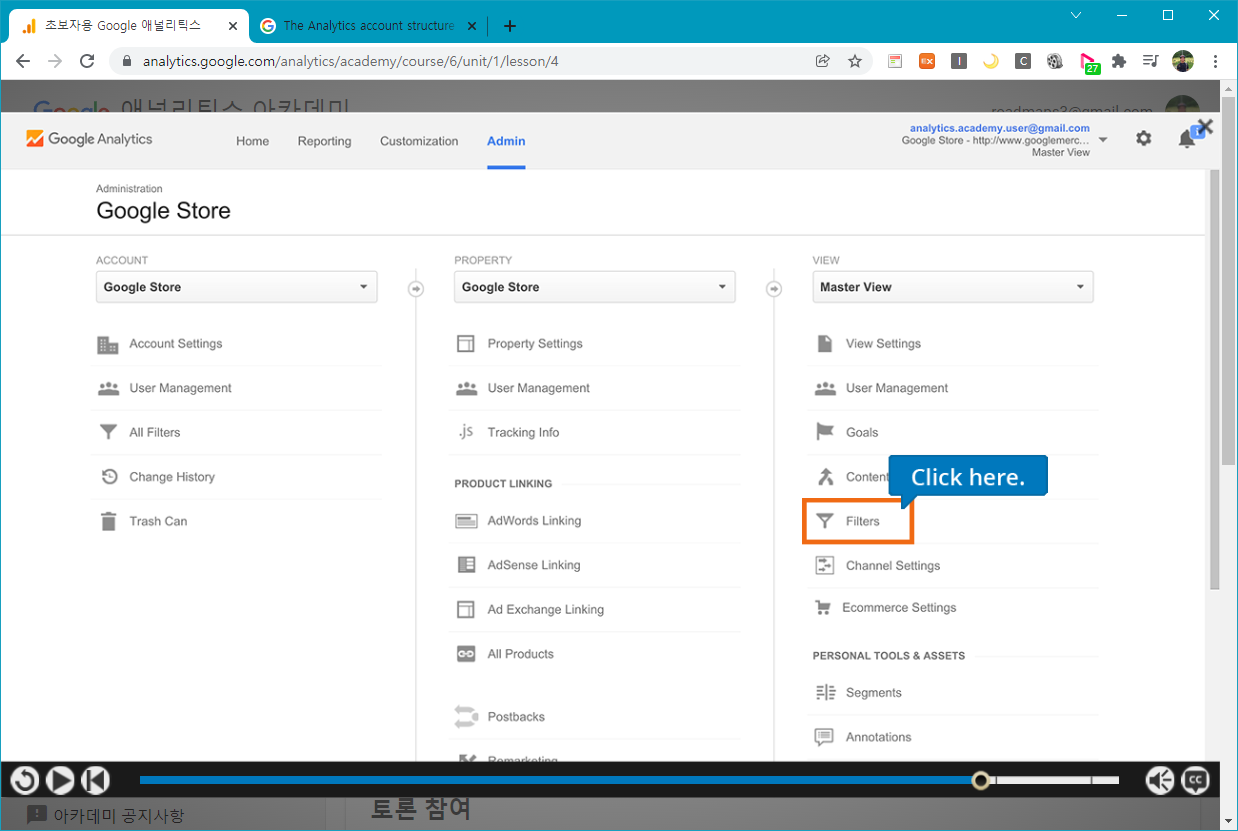
Task: Click the All Filters funnel icon
Action: [x=108, y=433]
